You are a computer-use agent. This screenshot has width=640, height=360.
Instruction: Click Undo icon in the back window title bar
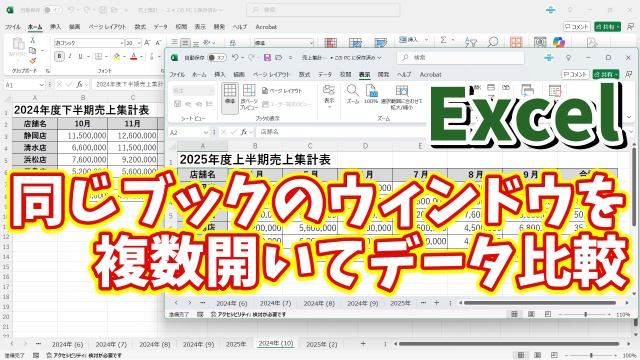click(x=71, y=10)
